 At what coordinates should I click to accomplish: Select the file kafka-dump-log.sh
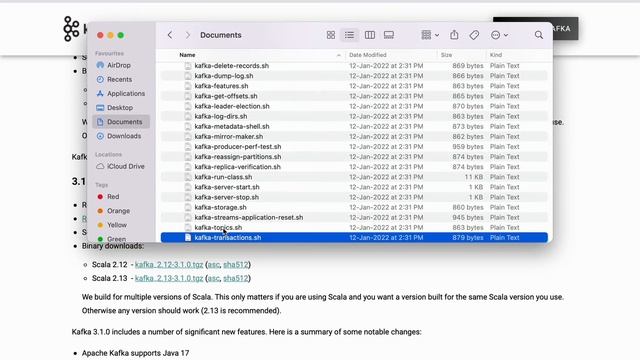point(224,76)
